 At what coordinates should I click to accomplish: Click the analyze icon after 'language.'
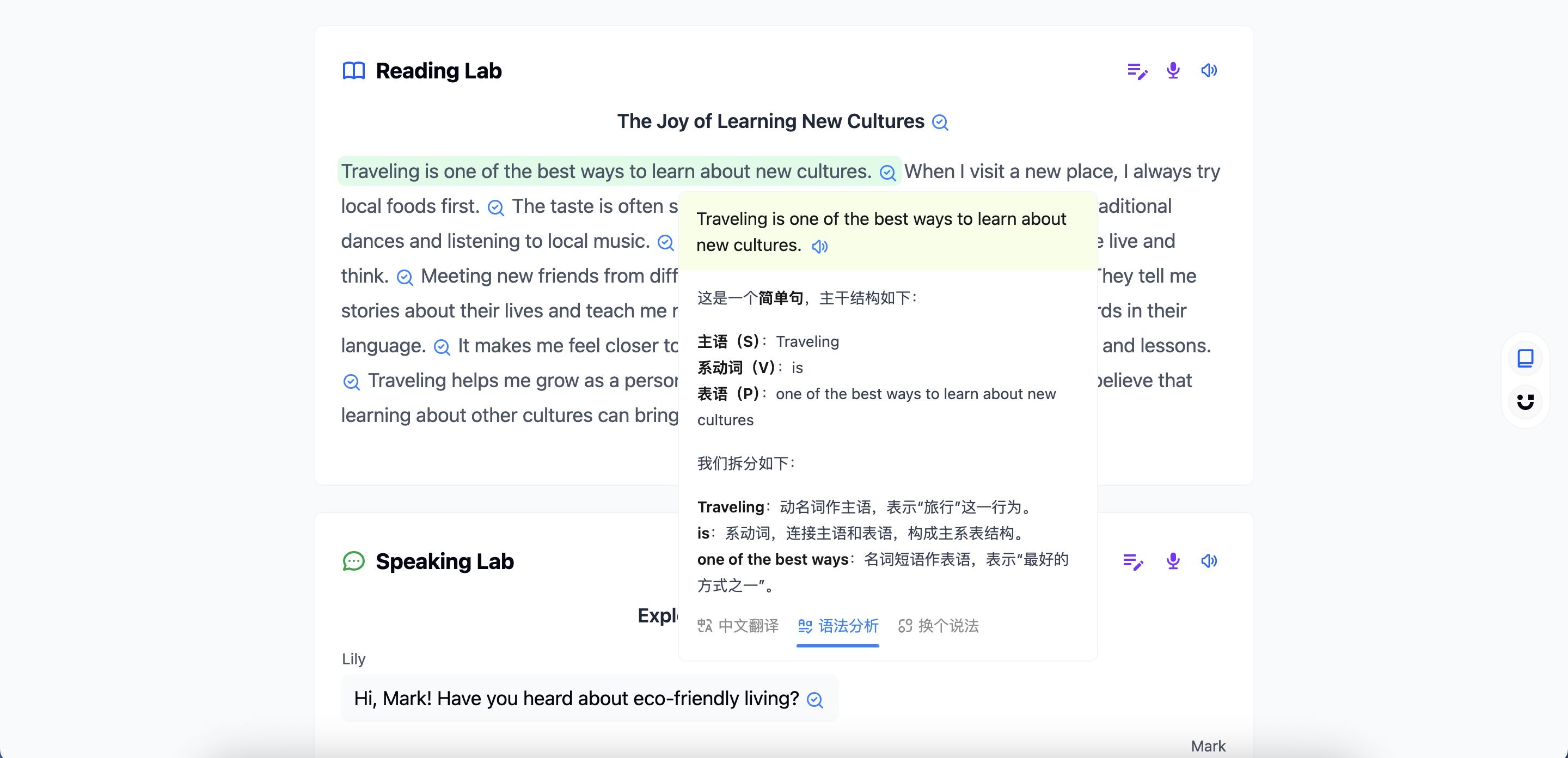pyautogui.click(x=442, y=347)
